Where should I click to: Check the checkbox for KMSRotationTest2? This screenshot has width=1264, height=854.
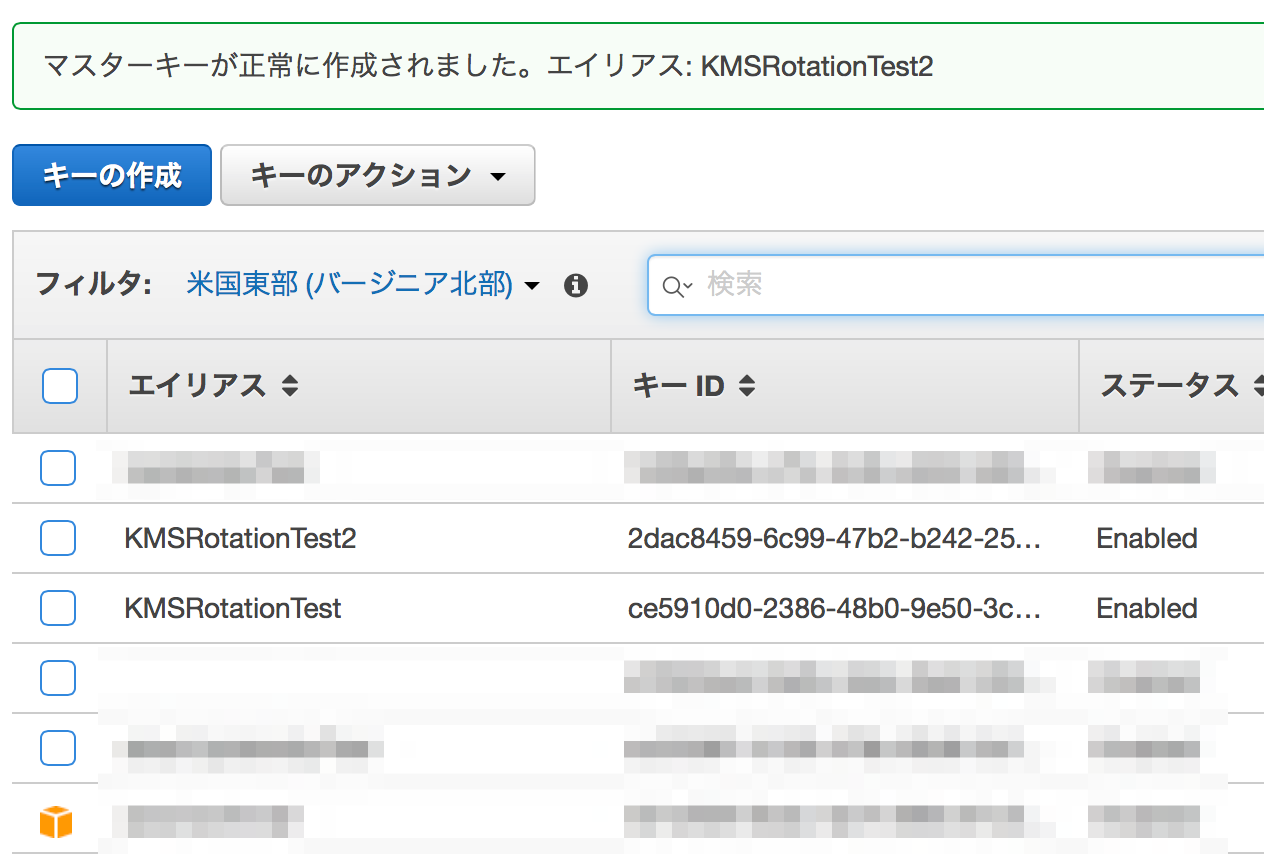[x=59, y=538]
